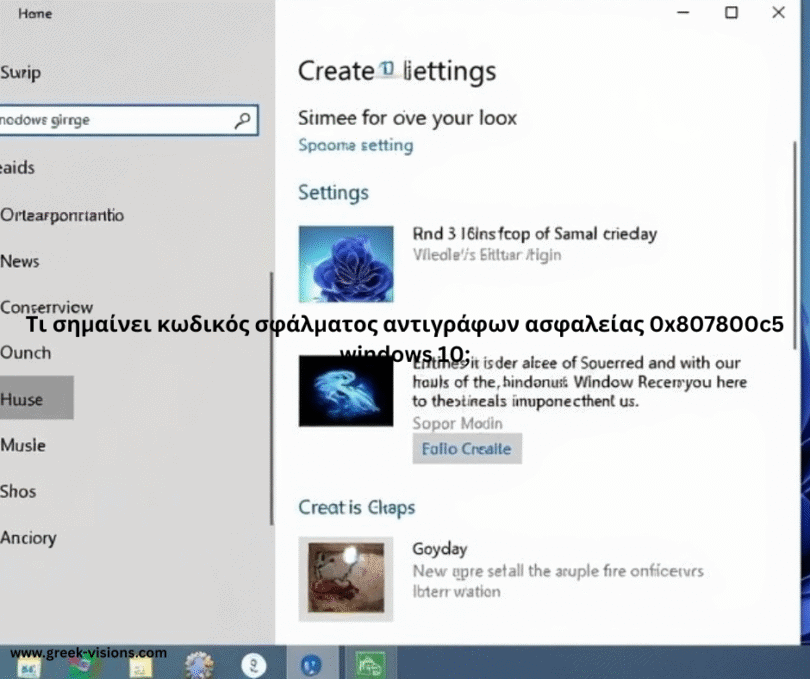The height and width of the screenshot is (679, 810).
Task: Click the 'Goyday' item title
Action: click(x=440, y=549)
